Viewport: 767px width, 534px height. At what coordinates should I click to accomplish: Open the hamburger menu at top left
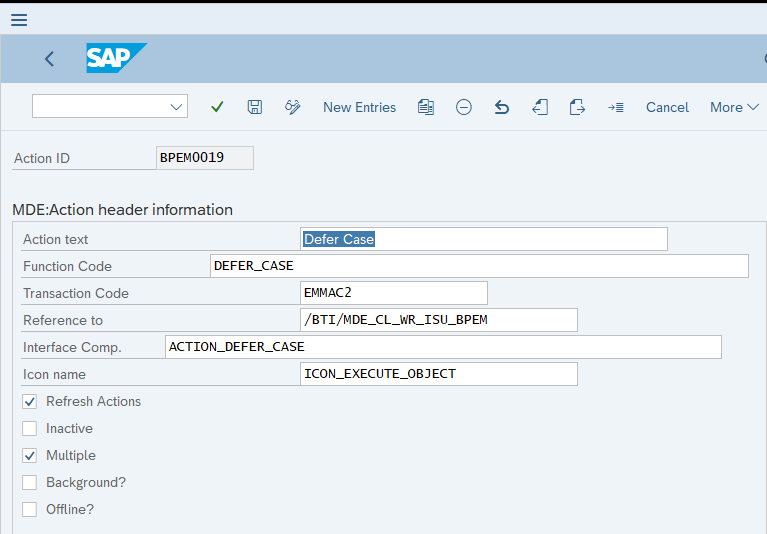click(x=19, y=20)
